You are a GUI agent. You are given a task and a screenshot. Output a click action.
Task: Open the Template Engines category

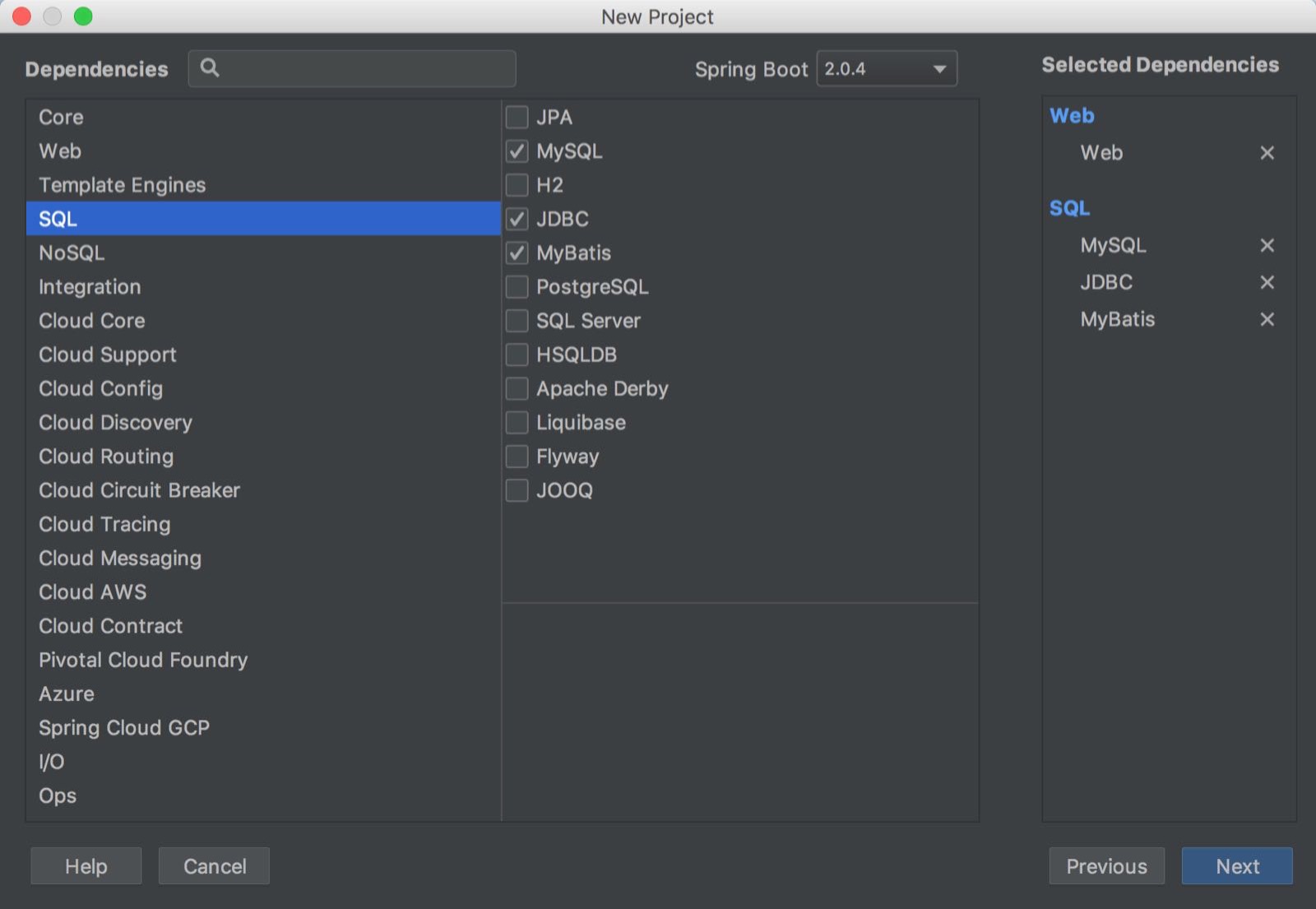263,184
